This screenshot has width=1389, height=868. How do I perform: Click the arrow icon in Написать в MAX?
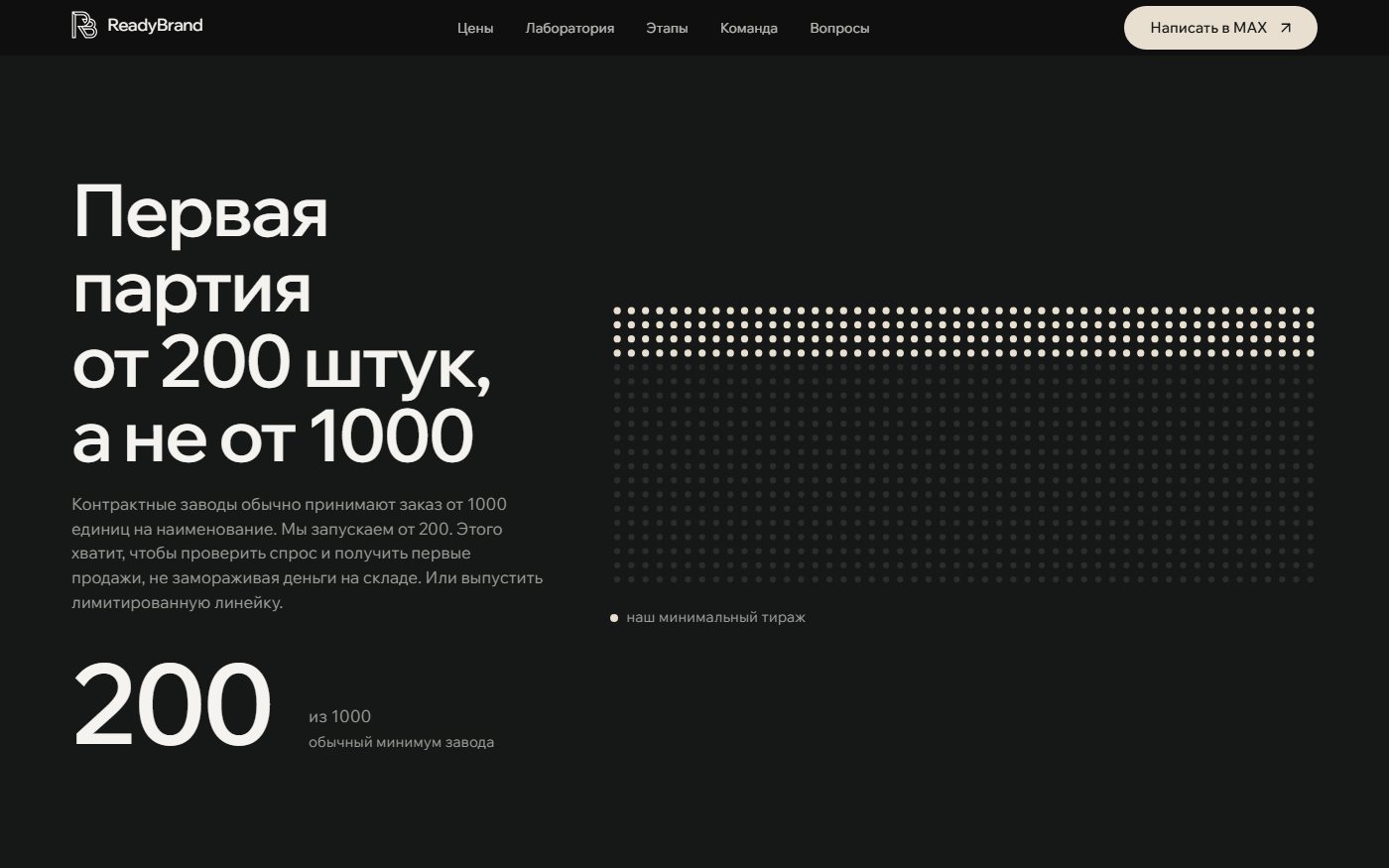(1286, 28)
